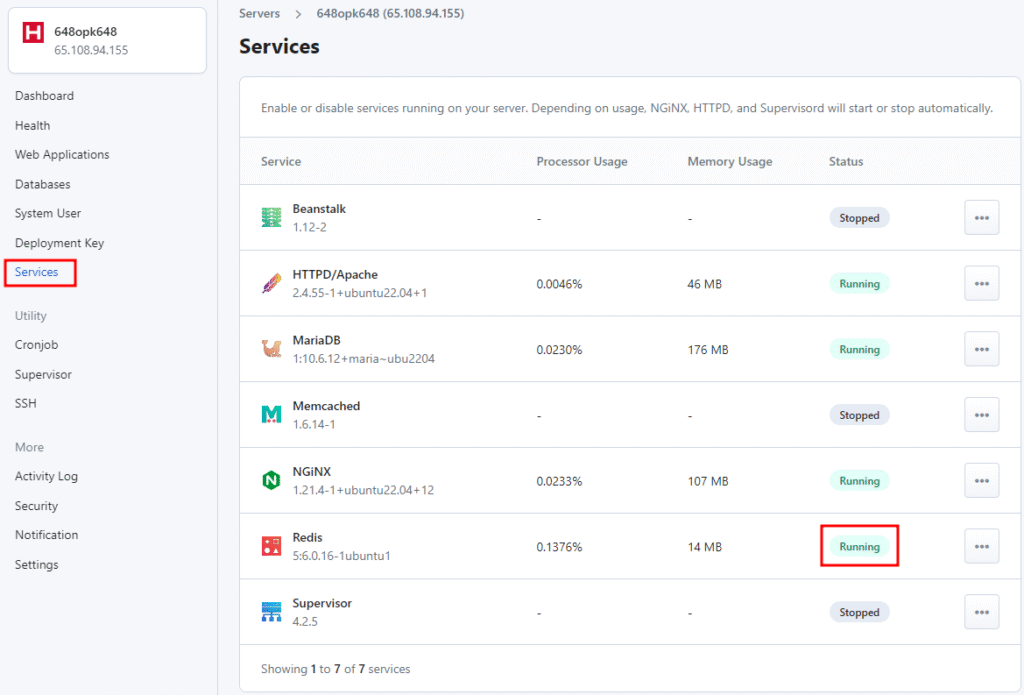Viewport: 1024px width, 695px height.
Task: Click the Stopped status badge for Supervisor
Action: tap(859, 612)
